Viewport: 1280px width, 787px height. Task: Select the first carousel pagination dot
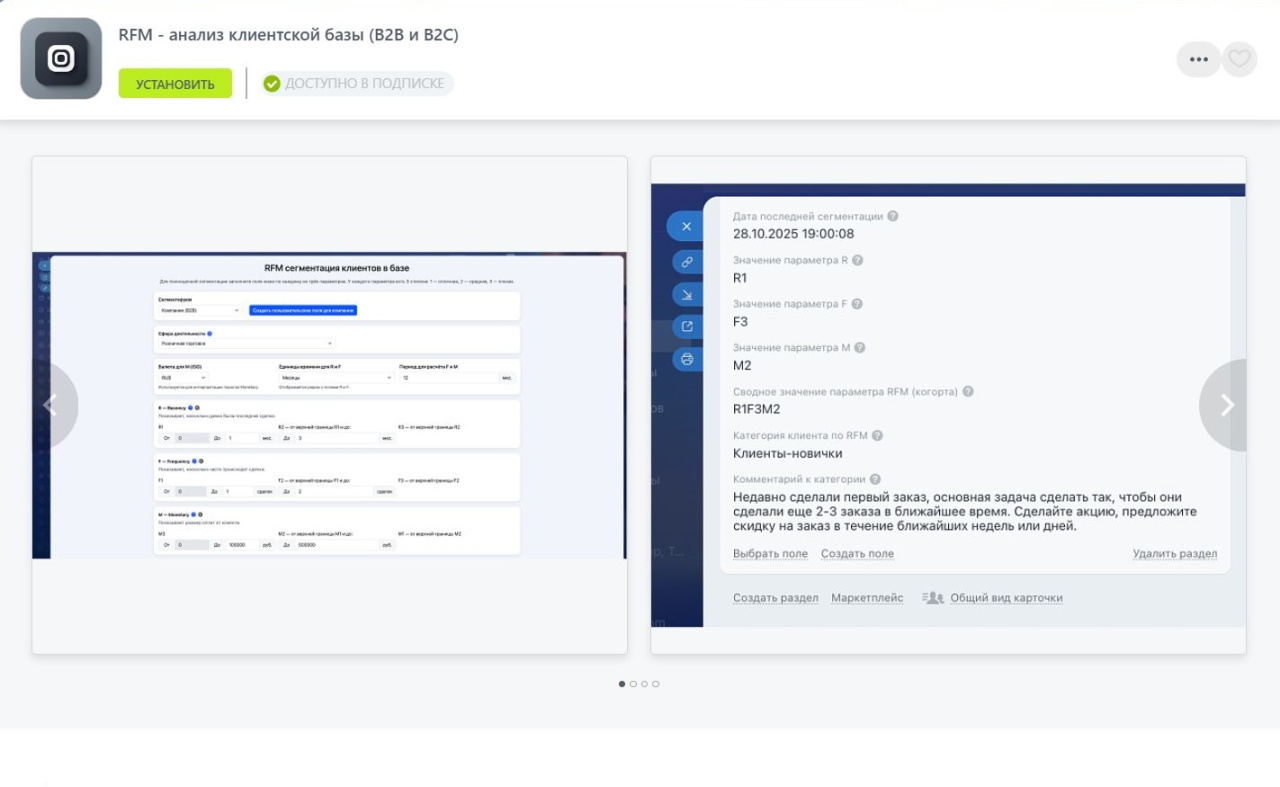622,684
